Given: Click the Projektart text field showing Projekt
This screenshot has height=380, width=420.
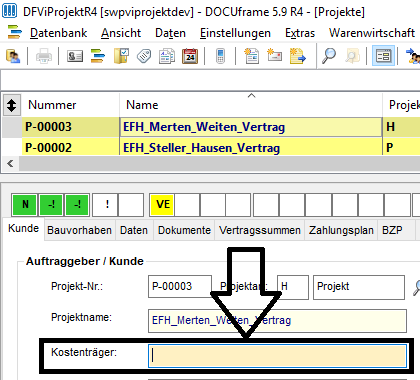Looking at the screenshot, I should (359, 287).
